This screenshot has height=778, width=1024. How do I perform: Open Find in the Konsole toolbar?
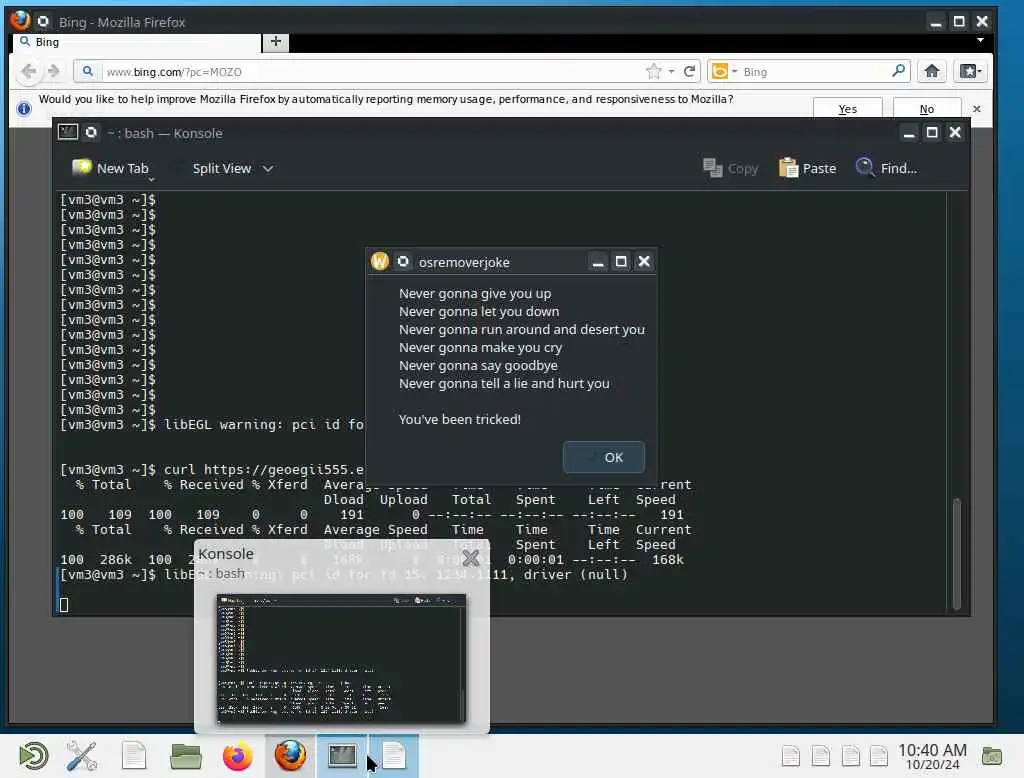(886, 169)
